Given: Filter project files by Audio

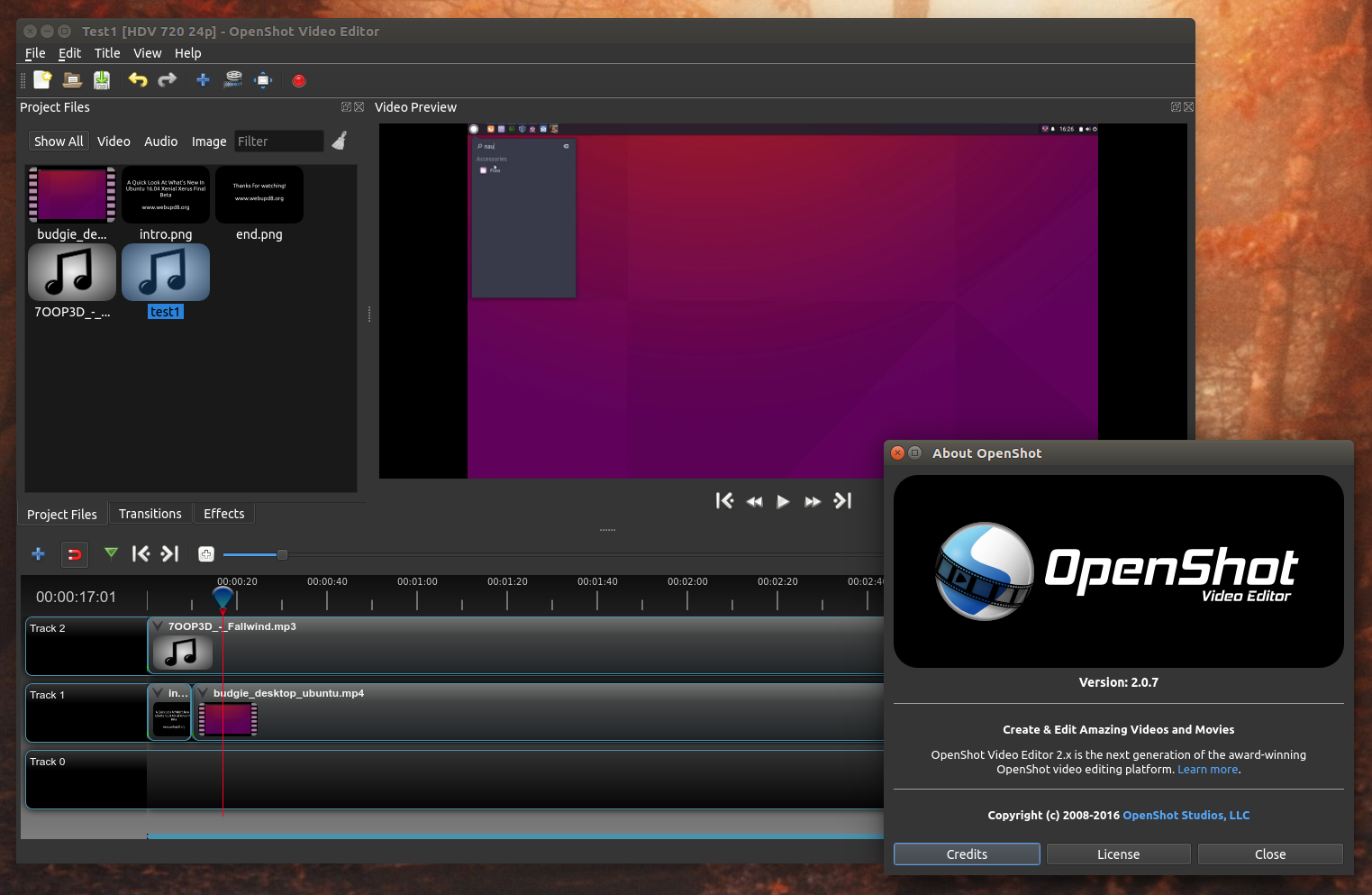Looking at the screenshot, I should [161, 142].
